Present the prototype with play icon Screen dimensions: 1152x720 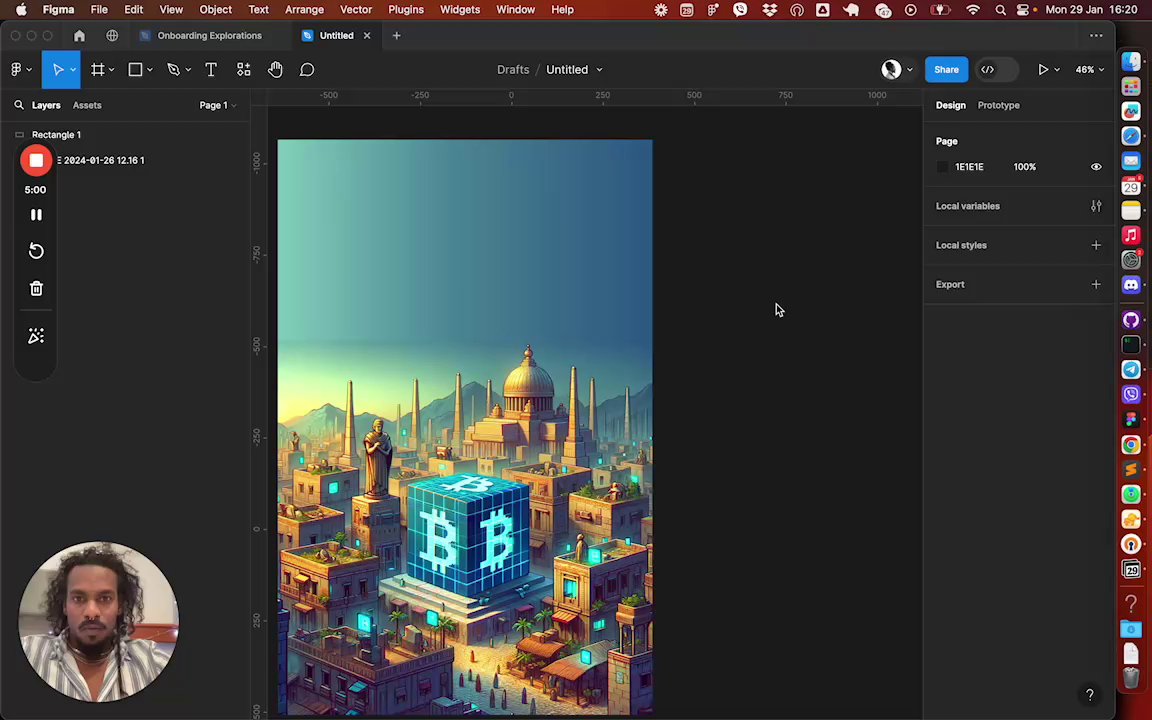[x=1043, y=70]
